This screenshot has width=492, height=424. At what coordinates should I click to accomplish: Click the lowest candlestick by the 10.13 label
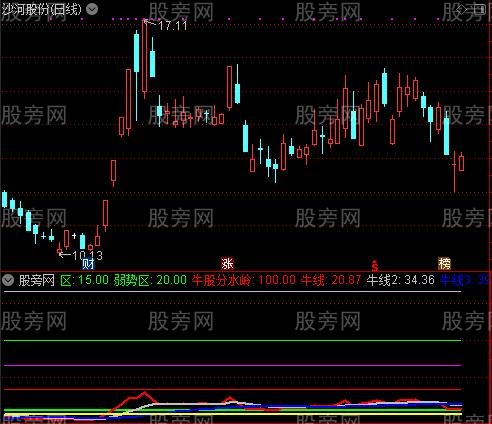(59, 248)
